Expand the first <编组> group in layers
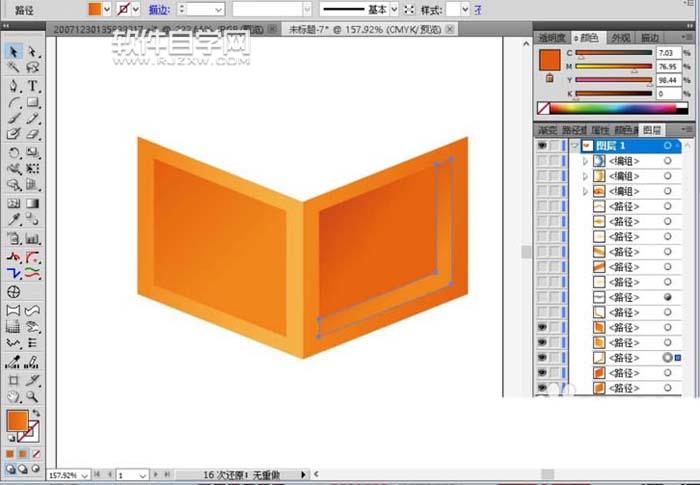Image resolution: width=700 pixels, height=485 pixels. 585,161
